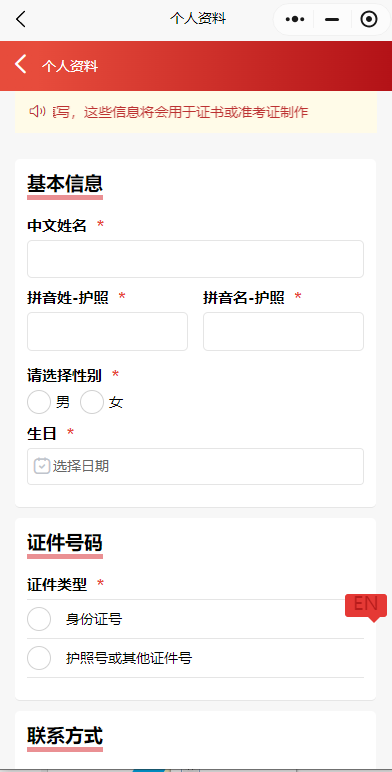Select the 男 gender radio button
Screen dimensions: 392x772
(39, 402)
